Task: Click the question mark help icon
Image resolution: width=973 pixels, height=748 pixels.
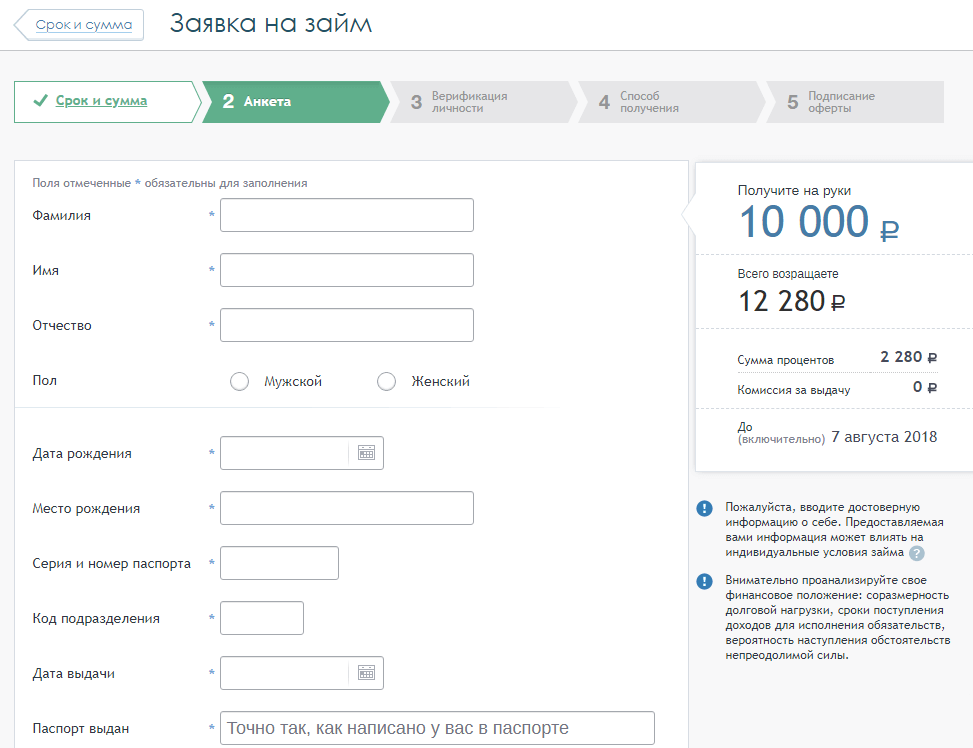Action: click(x=917, y=553)
